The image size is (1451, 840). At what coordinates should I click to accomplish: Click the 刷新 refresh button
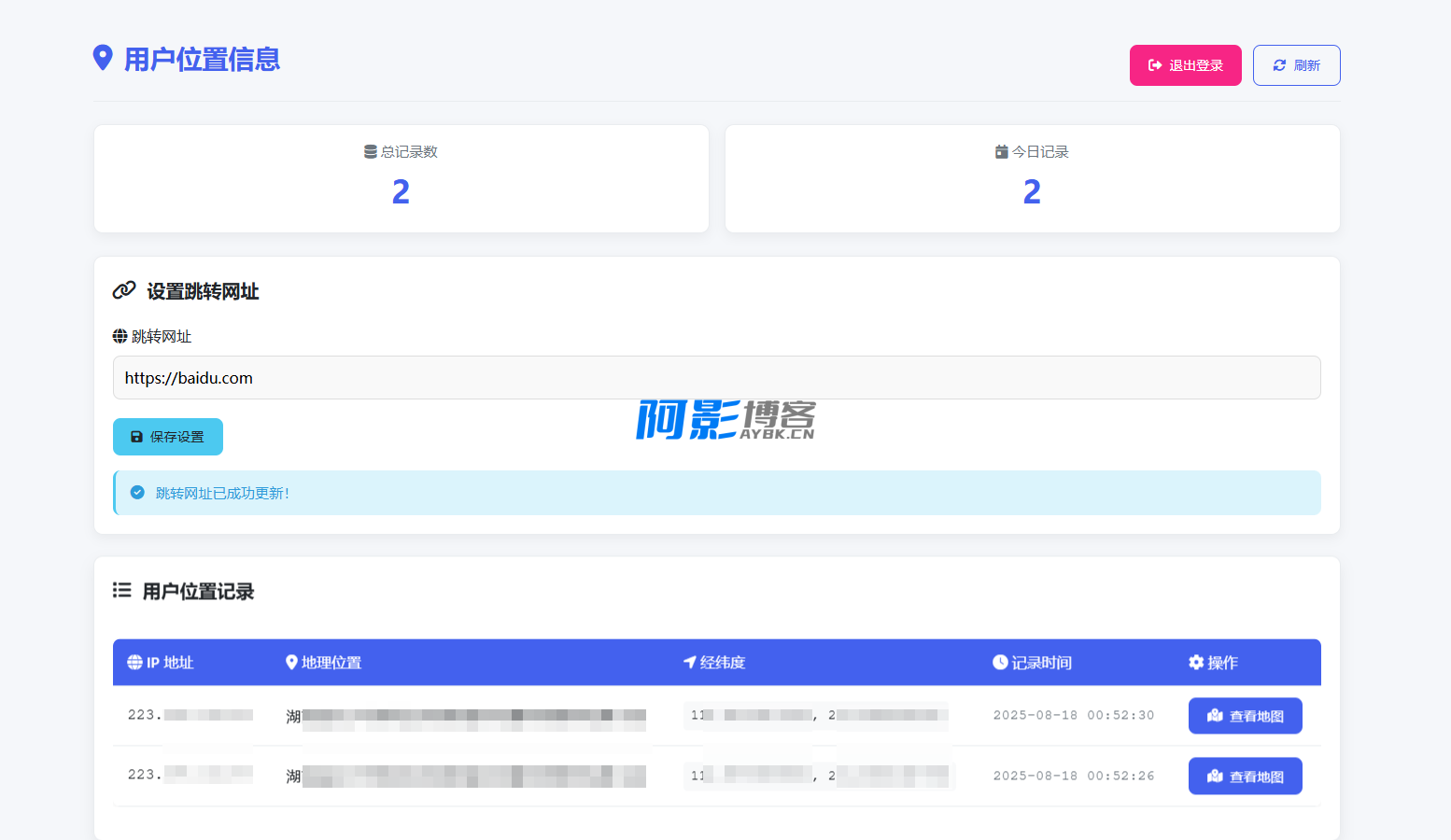(1296, 65)
